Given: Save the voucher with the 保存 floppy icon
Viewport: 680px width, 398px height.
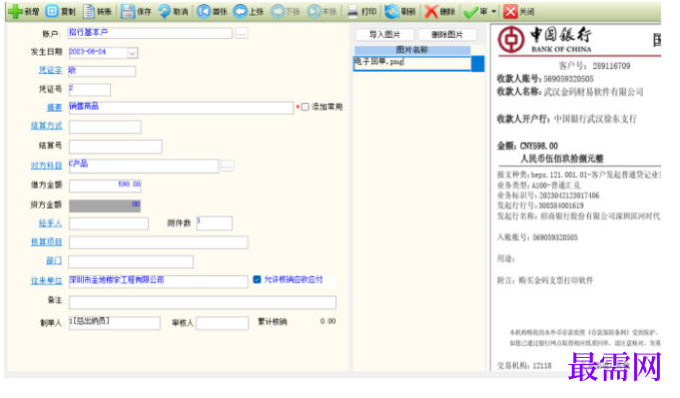Looking at the screenshot, I should pyautogui.click(x=128, y=11).
